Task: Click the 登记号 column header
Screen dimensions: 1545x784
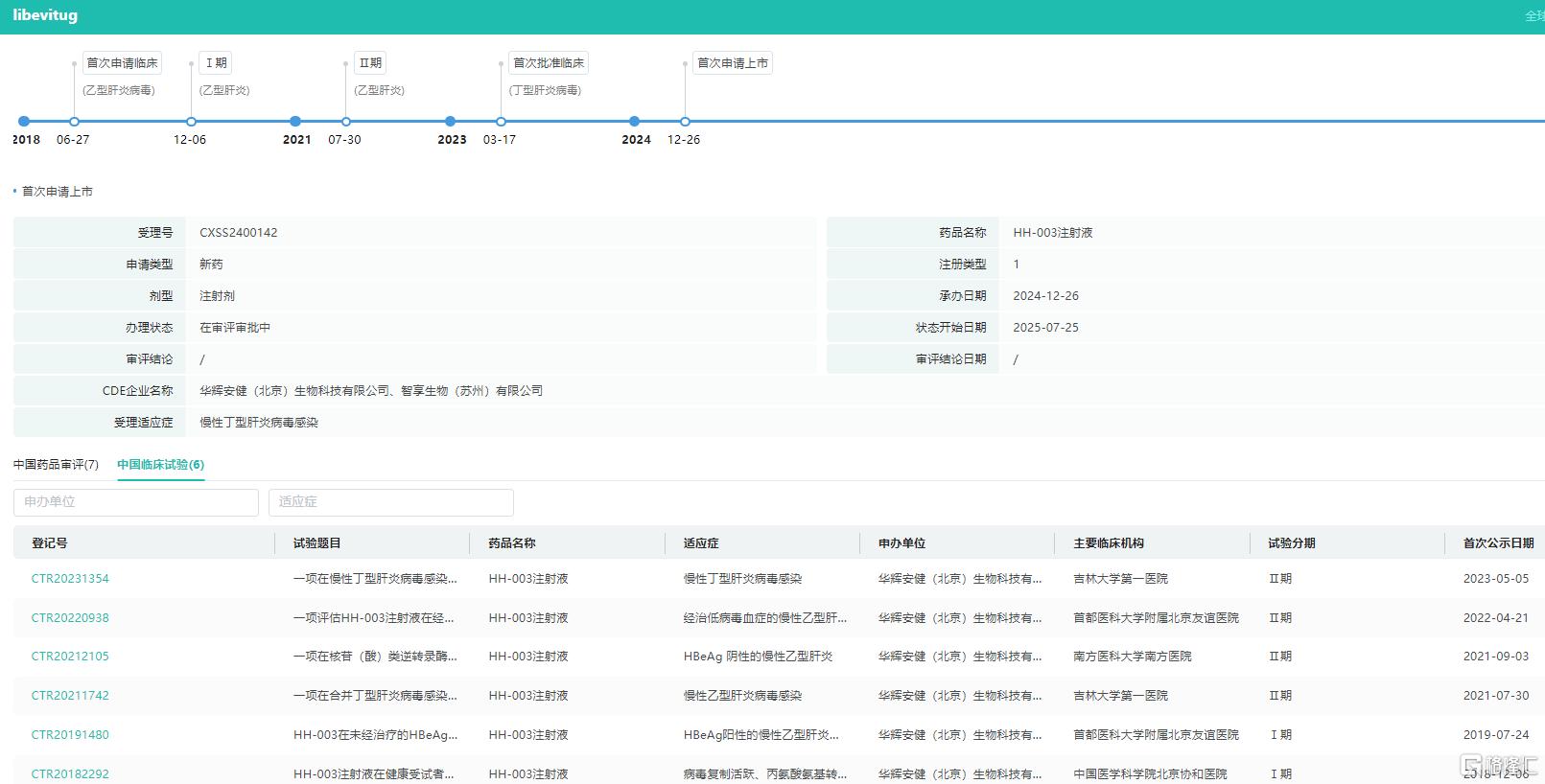Action: (x=50, y=543)
